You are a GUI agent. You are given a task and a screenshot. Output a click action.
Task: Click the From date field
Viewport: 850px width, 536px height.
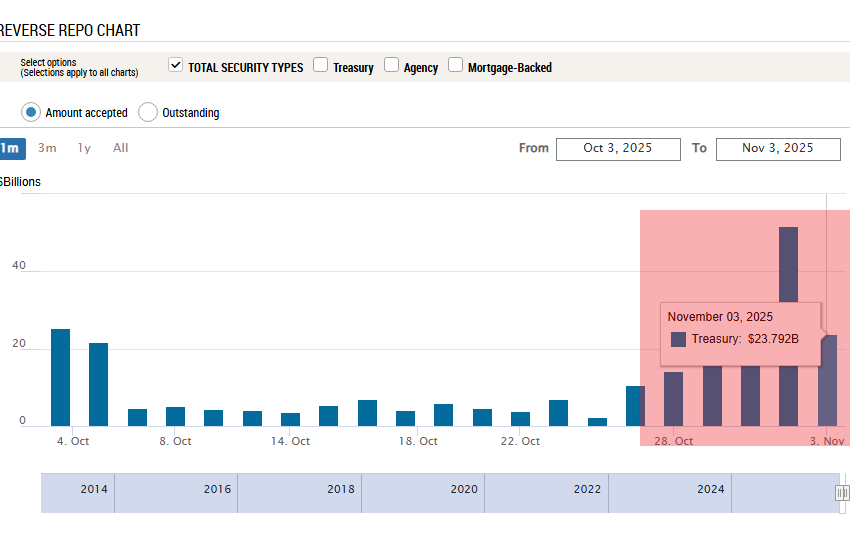(618, 148)
